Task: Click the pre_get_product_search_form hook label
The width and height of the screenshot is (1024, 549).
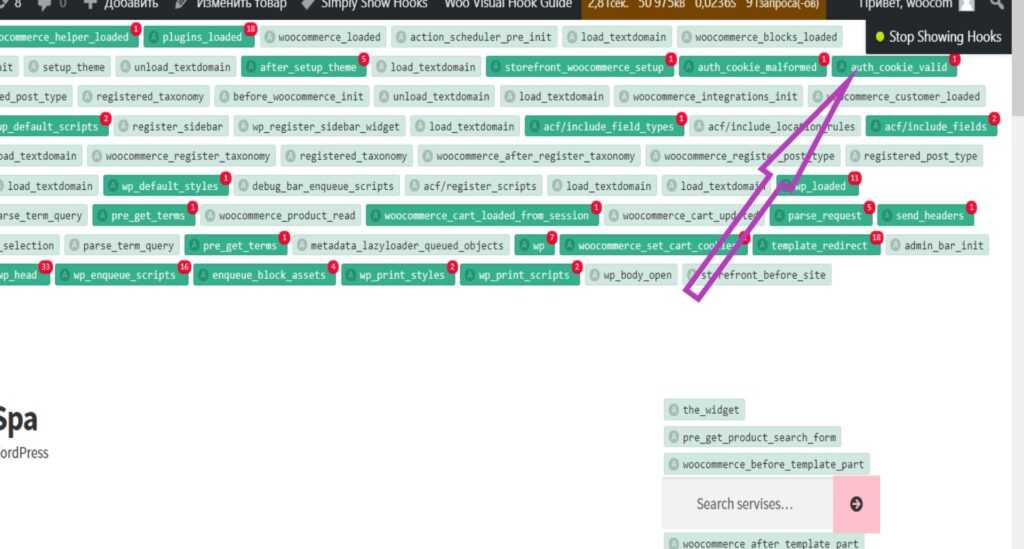Action: (752, 437)
